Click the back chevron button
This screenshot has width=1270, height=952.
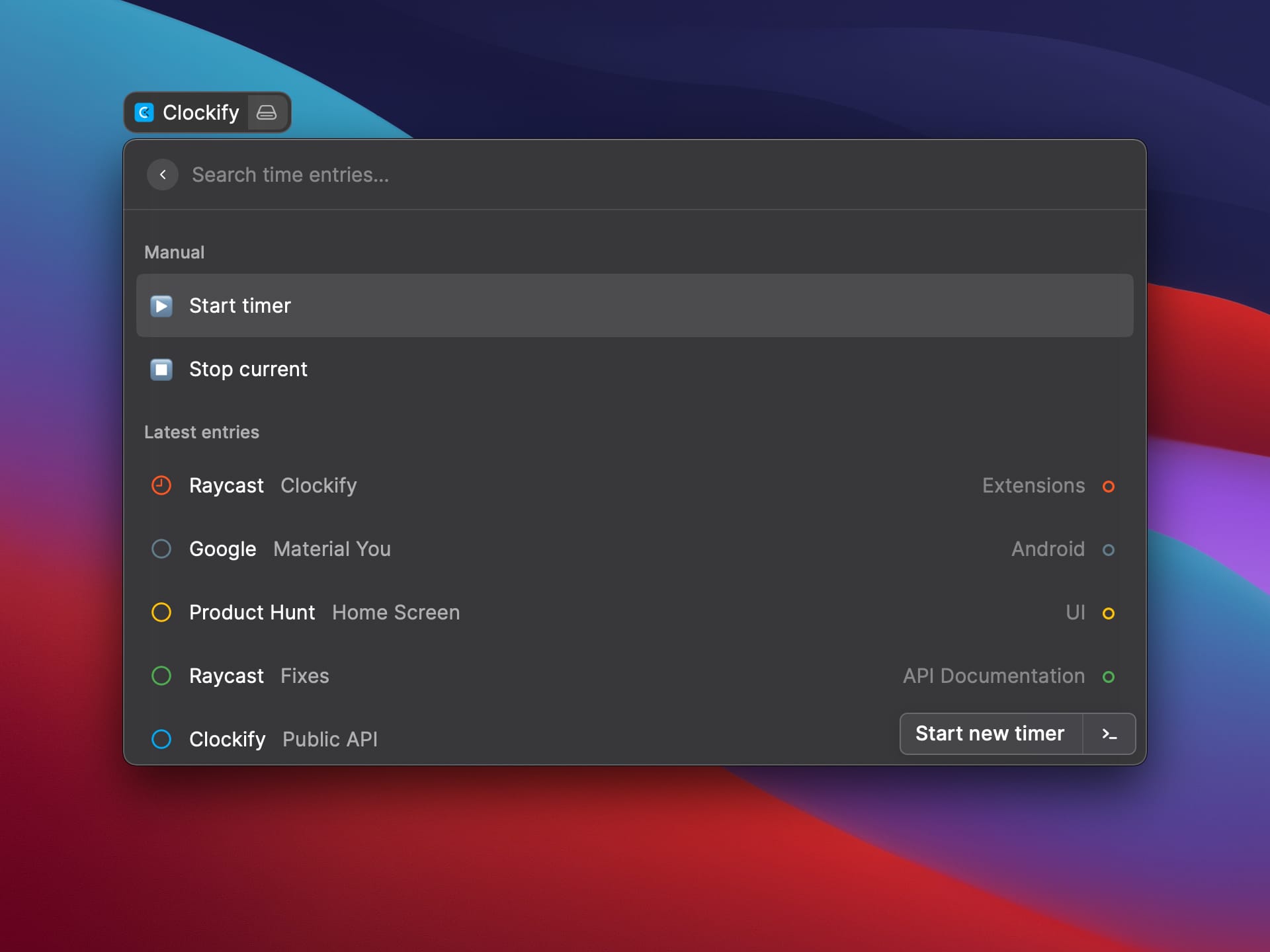coord(163,175)
